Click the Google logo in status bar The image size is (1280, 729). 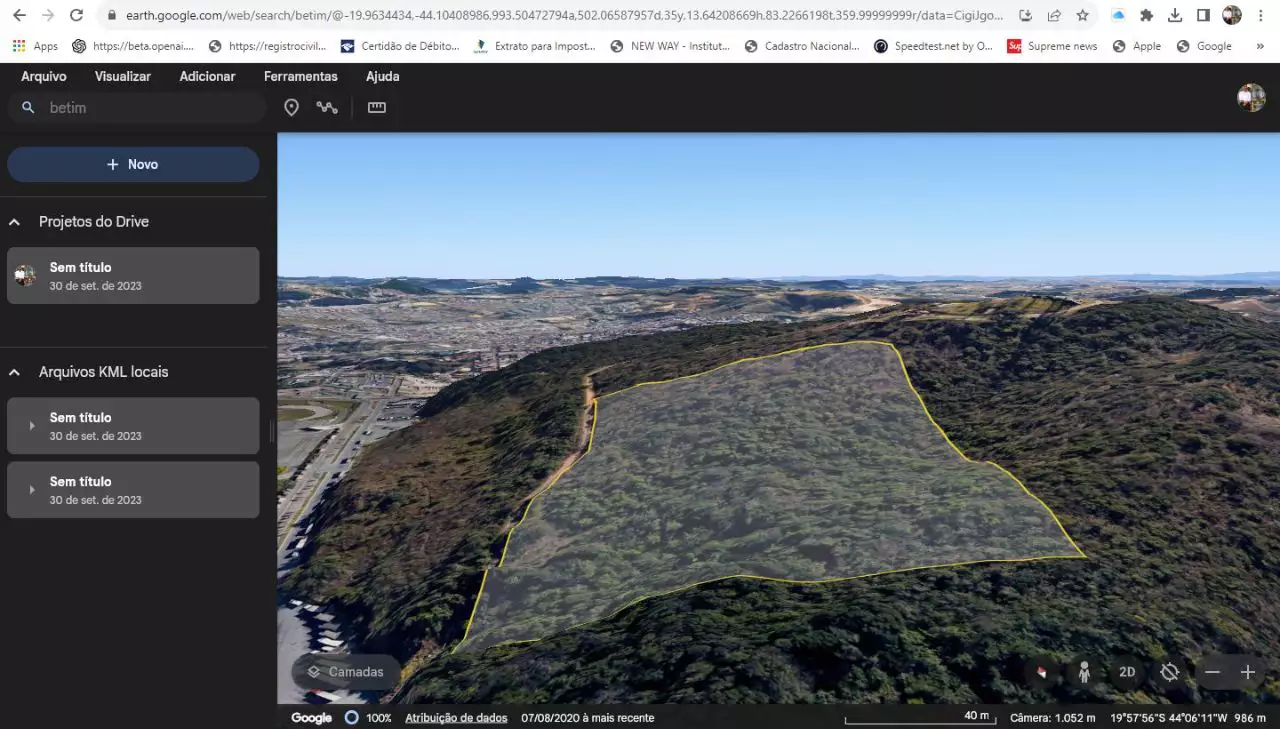pyautogui.click(x=311, y=718)
